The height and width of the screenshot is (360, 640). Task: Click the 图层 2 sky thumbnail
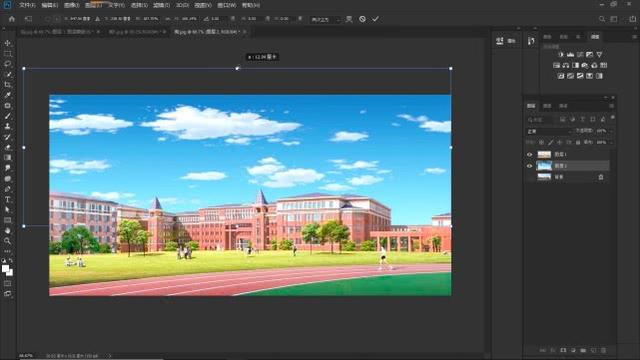(544, 166)
